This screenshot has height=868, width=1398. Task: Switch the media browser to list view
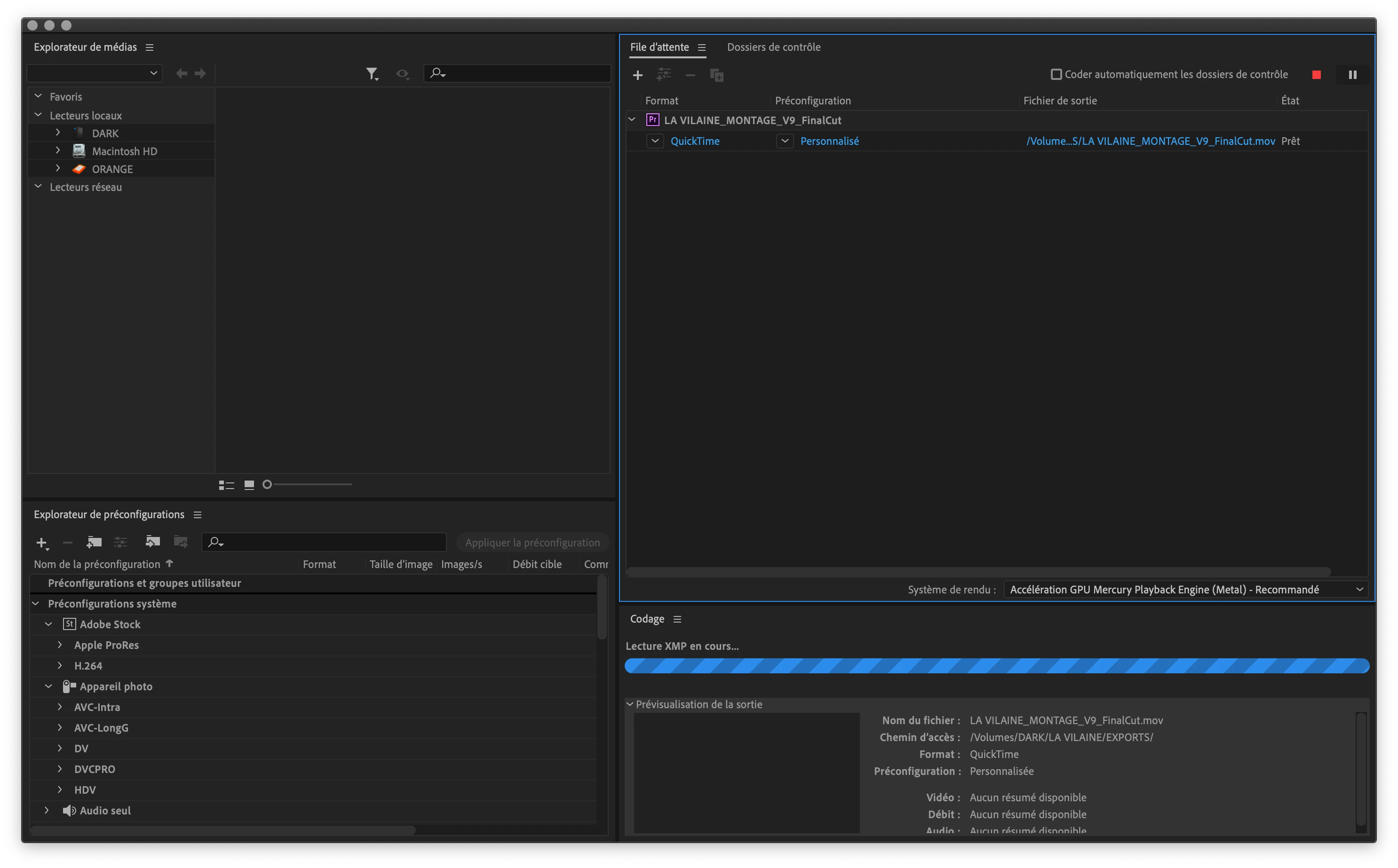(226, 485)
